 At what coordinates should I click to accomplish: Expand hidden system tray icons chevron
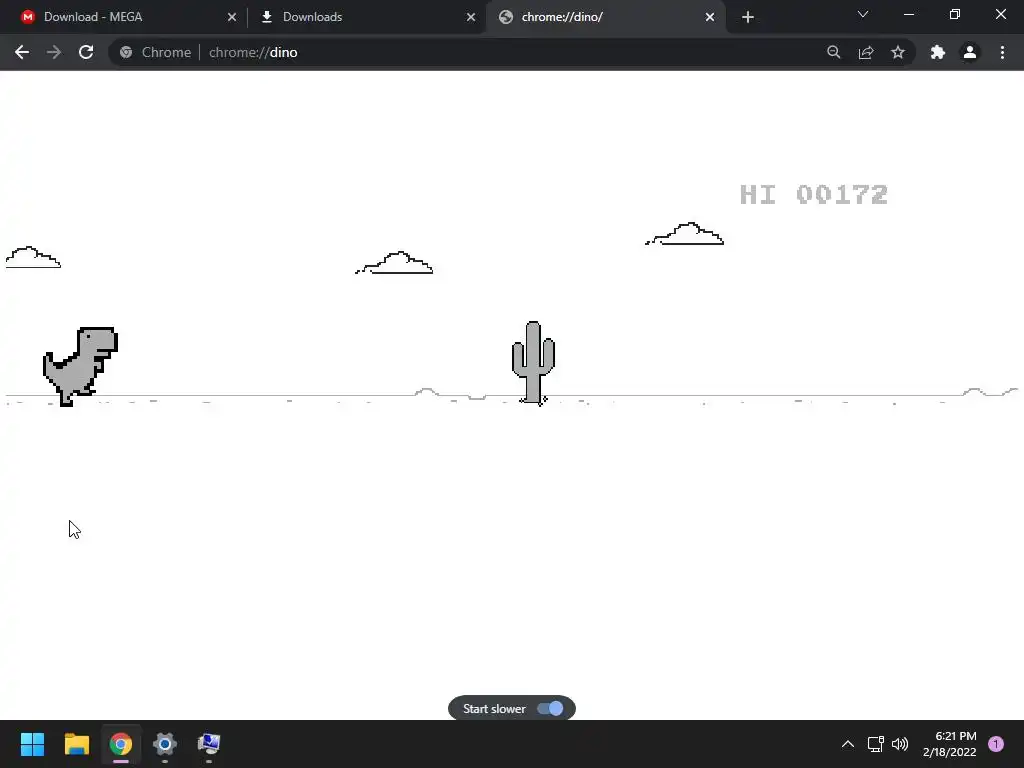coord(848,744)
